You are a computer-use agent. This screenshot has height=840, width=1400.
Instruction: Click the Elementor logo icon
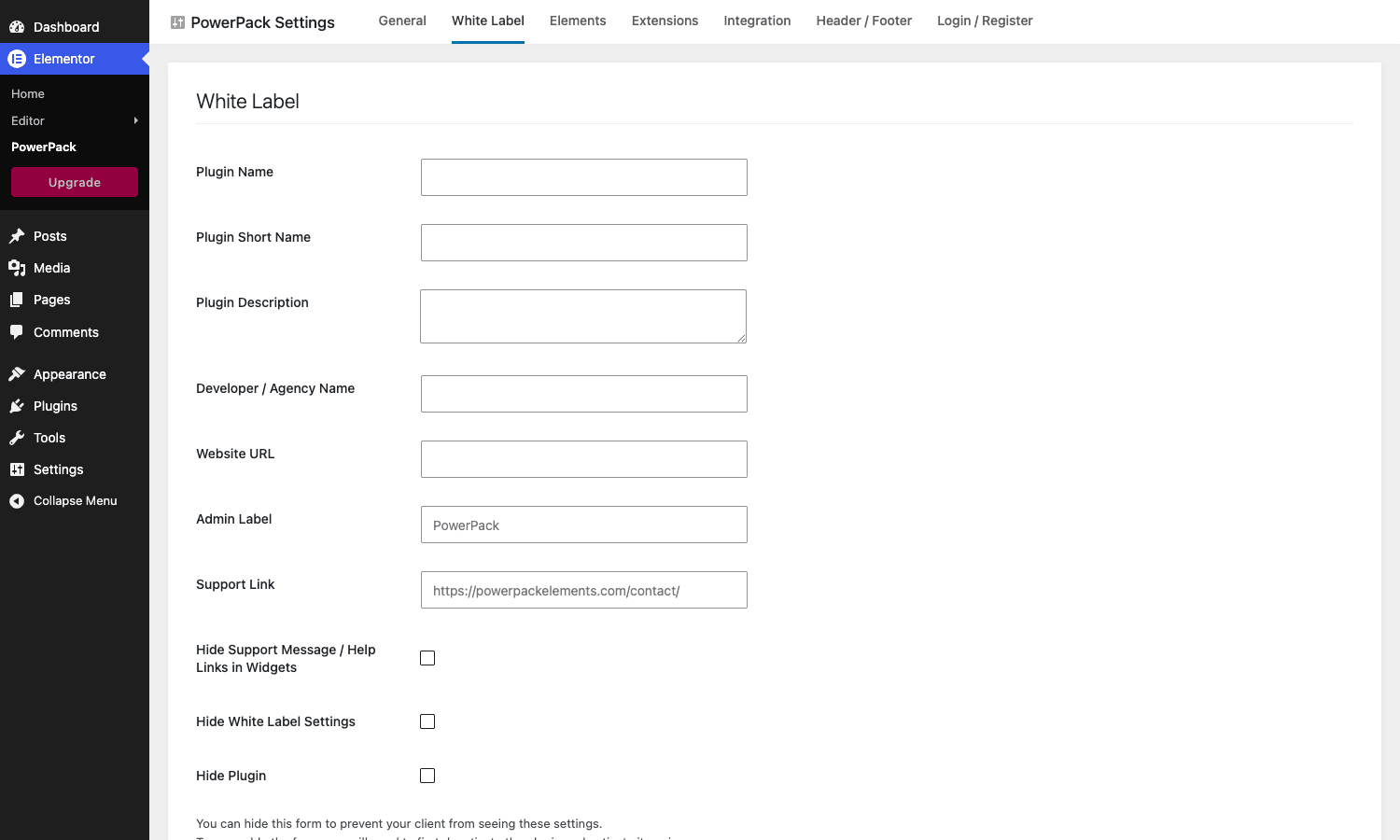coord(17,59)
